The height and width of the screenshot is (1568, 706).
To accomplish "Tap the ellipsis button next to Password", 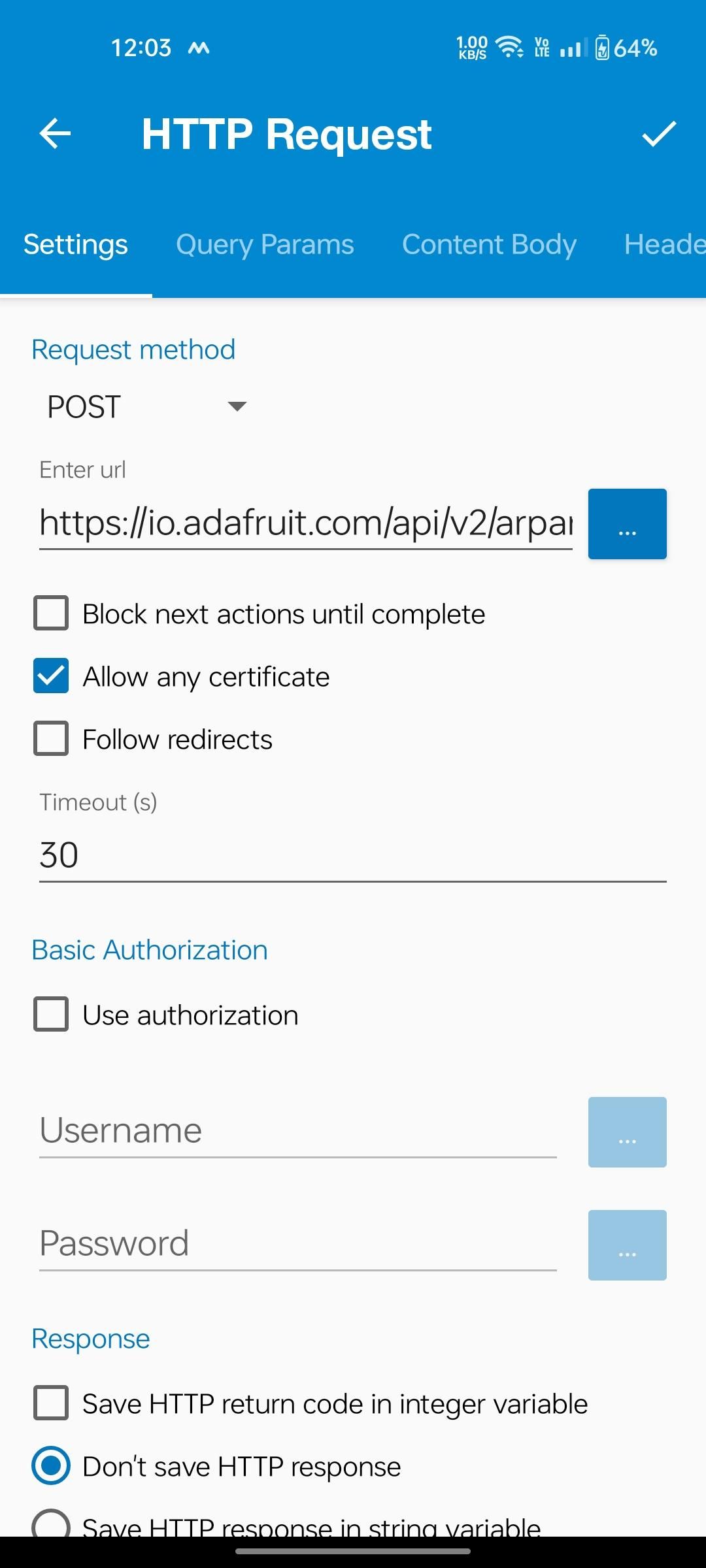I will (627, 1245).
